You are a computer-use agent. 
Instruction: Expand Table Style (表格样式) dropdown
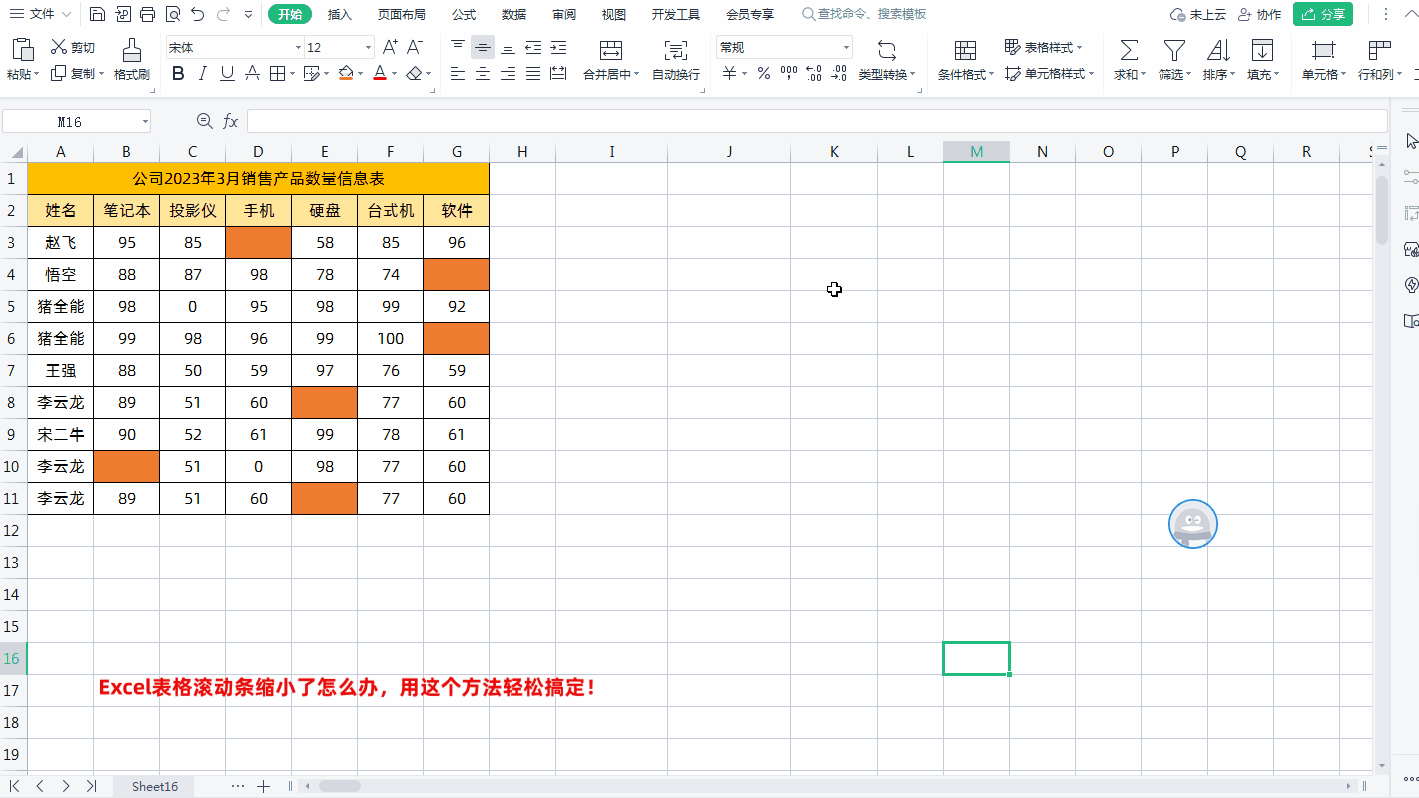(1080, 48)
